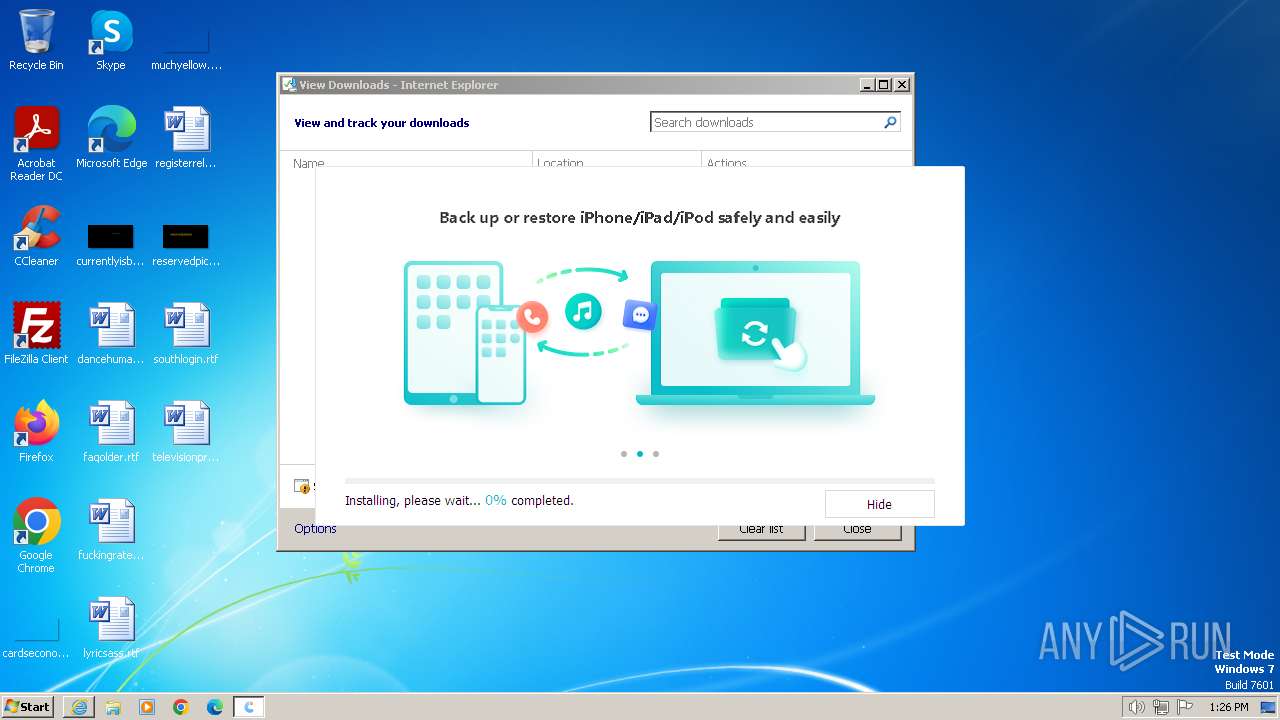Image resolution: width=1280 pixels, height=720 pixels.
Task: Open the Action Center flag icon
Action: (1185, 707)
